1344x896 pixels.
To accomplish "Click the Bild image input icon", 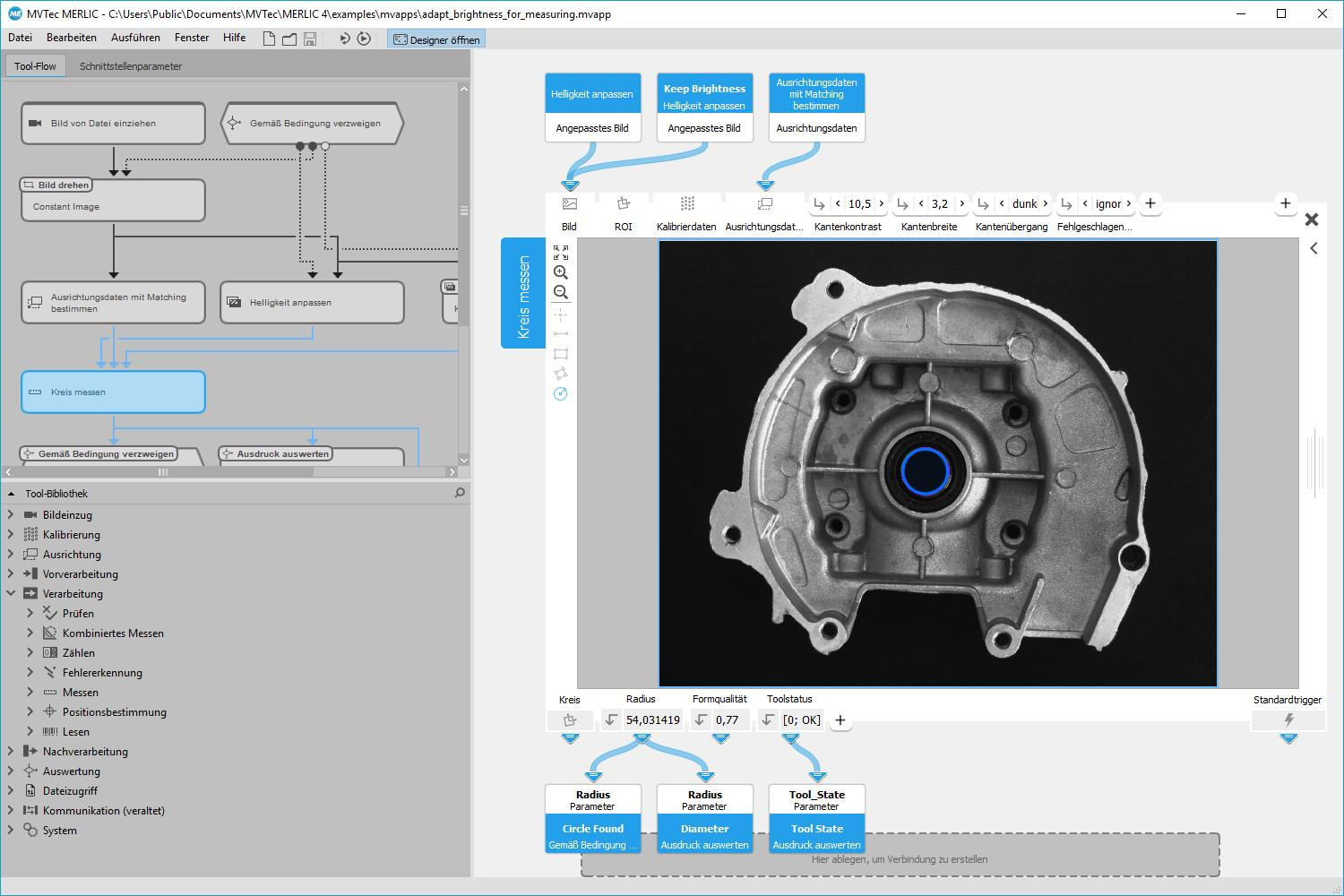I will (x=570, y=204).
